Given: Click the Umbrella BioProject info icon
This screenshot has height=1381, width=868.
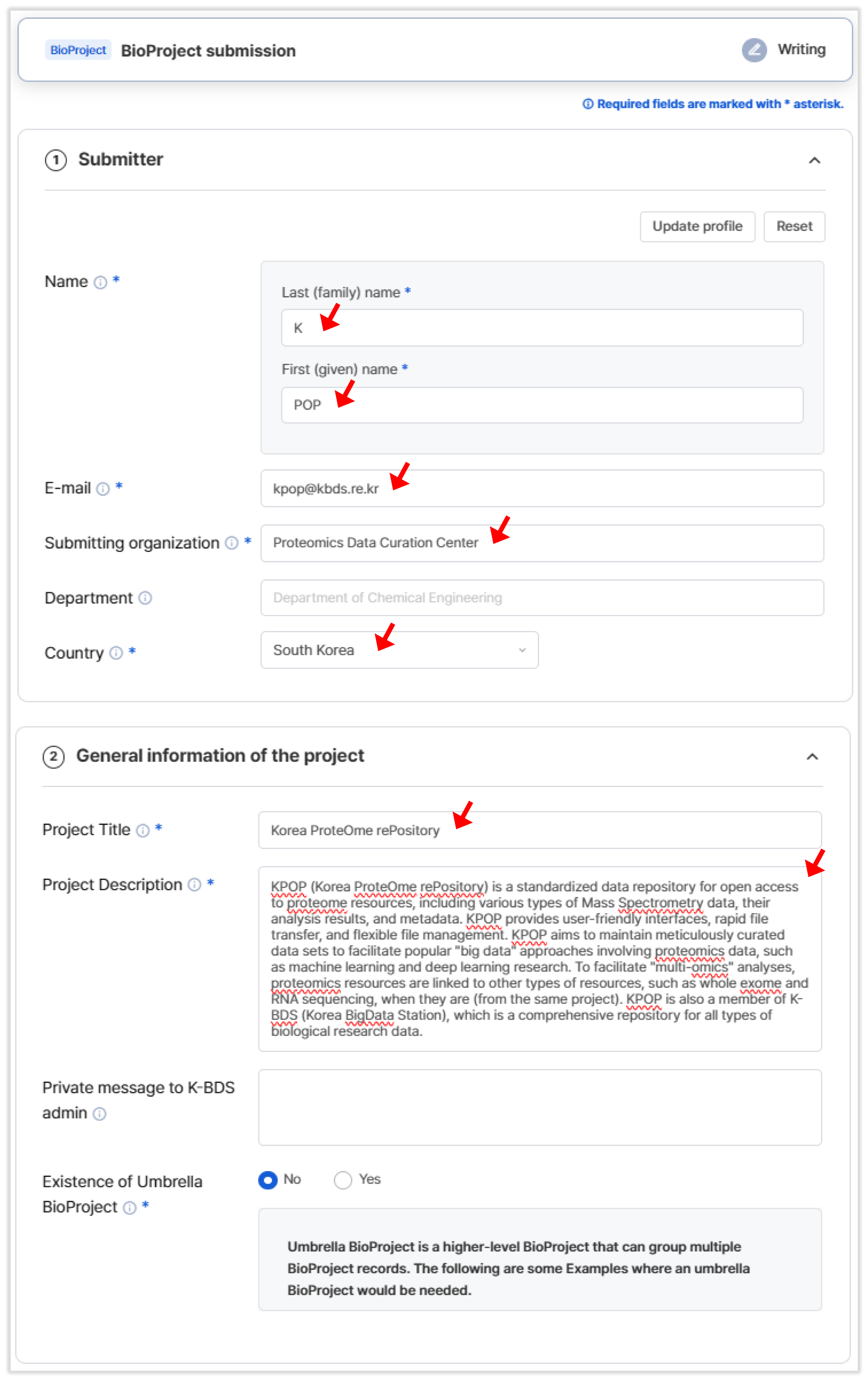Looking at the screenshot, I should 130,1208.
